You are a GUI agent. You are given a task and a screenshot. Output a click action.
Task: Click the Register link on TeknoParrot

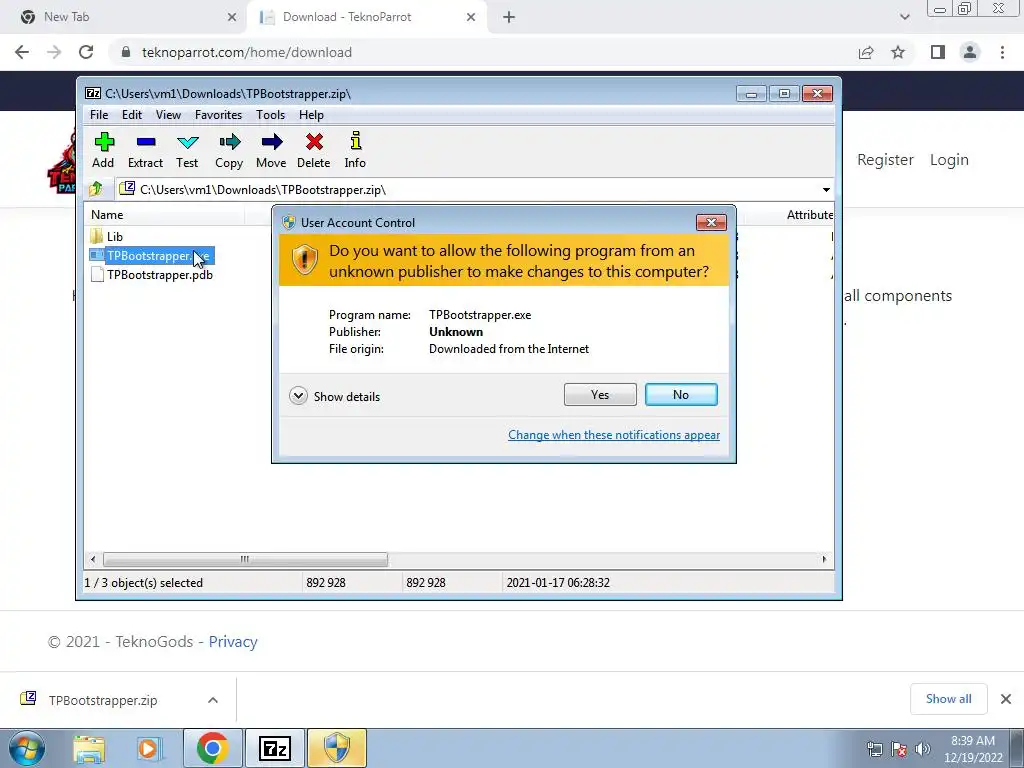[x=885, y=160]
